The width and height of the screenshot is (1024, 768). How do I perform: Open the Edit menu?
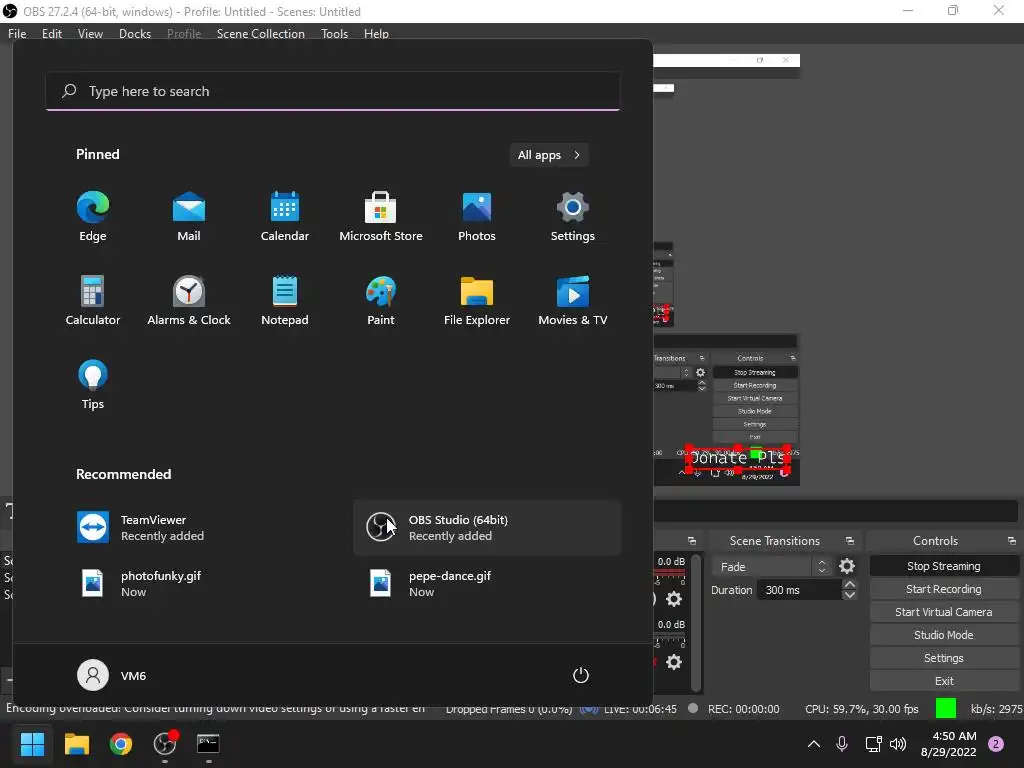click(52, 33)
